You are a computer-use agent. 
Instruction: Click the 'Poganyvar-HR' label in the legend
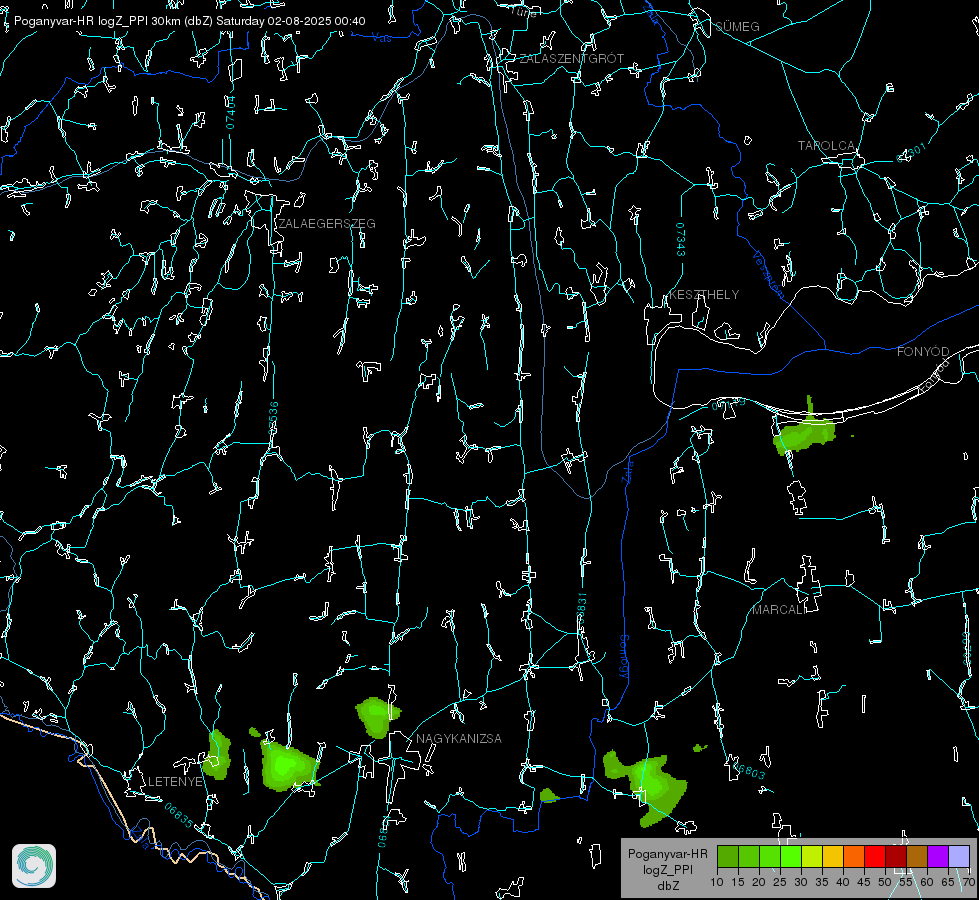[667, 854]
